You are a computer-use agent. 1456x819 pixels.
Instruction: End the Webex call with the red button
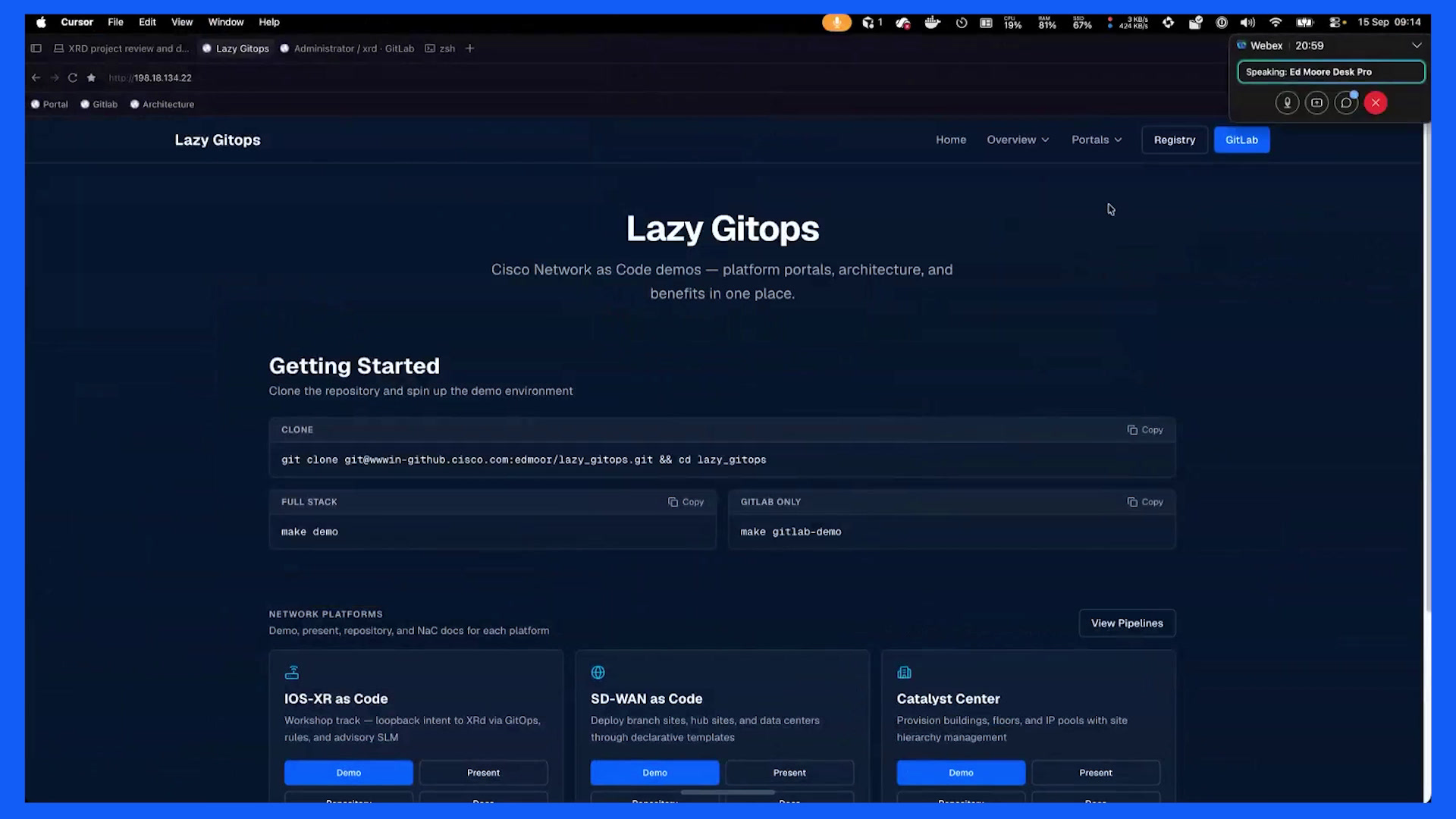[1376, 103]
